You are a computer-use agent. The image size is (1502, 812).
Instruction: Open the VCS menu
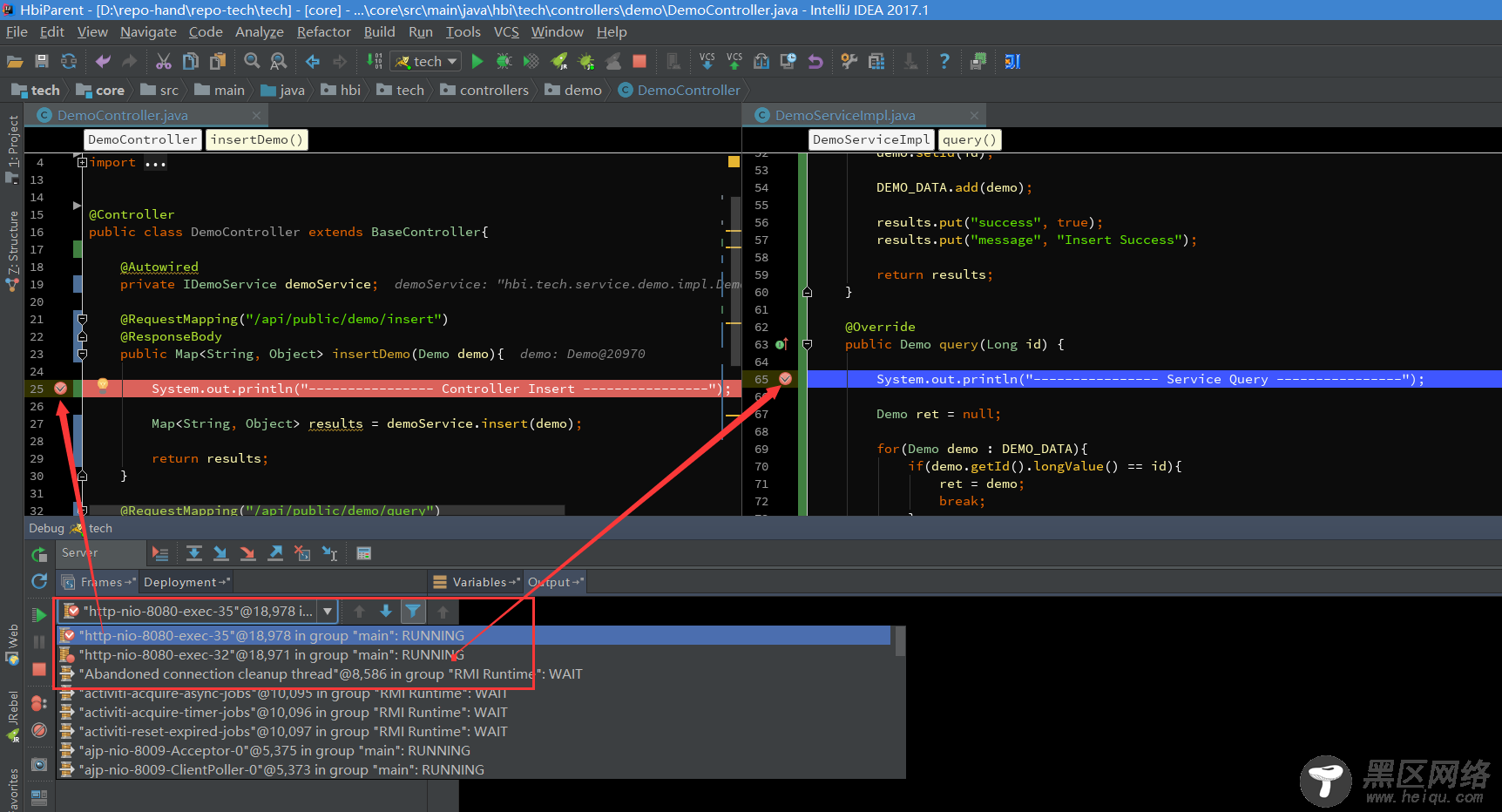[x=506, y=31]
